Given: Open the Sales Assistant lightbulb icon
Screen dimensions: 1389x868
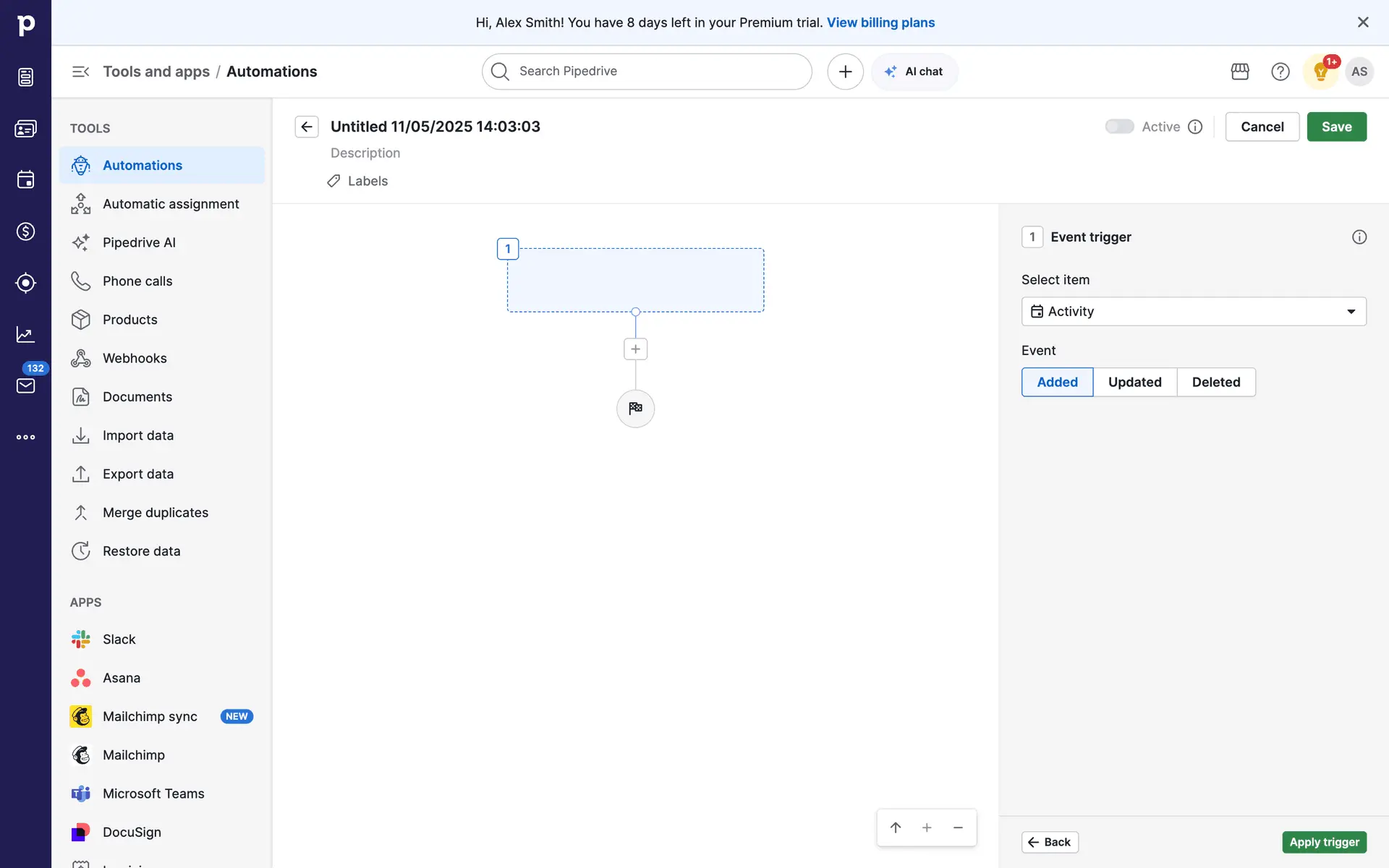Looking at the screenshot, I should [x=1320, y=72].
